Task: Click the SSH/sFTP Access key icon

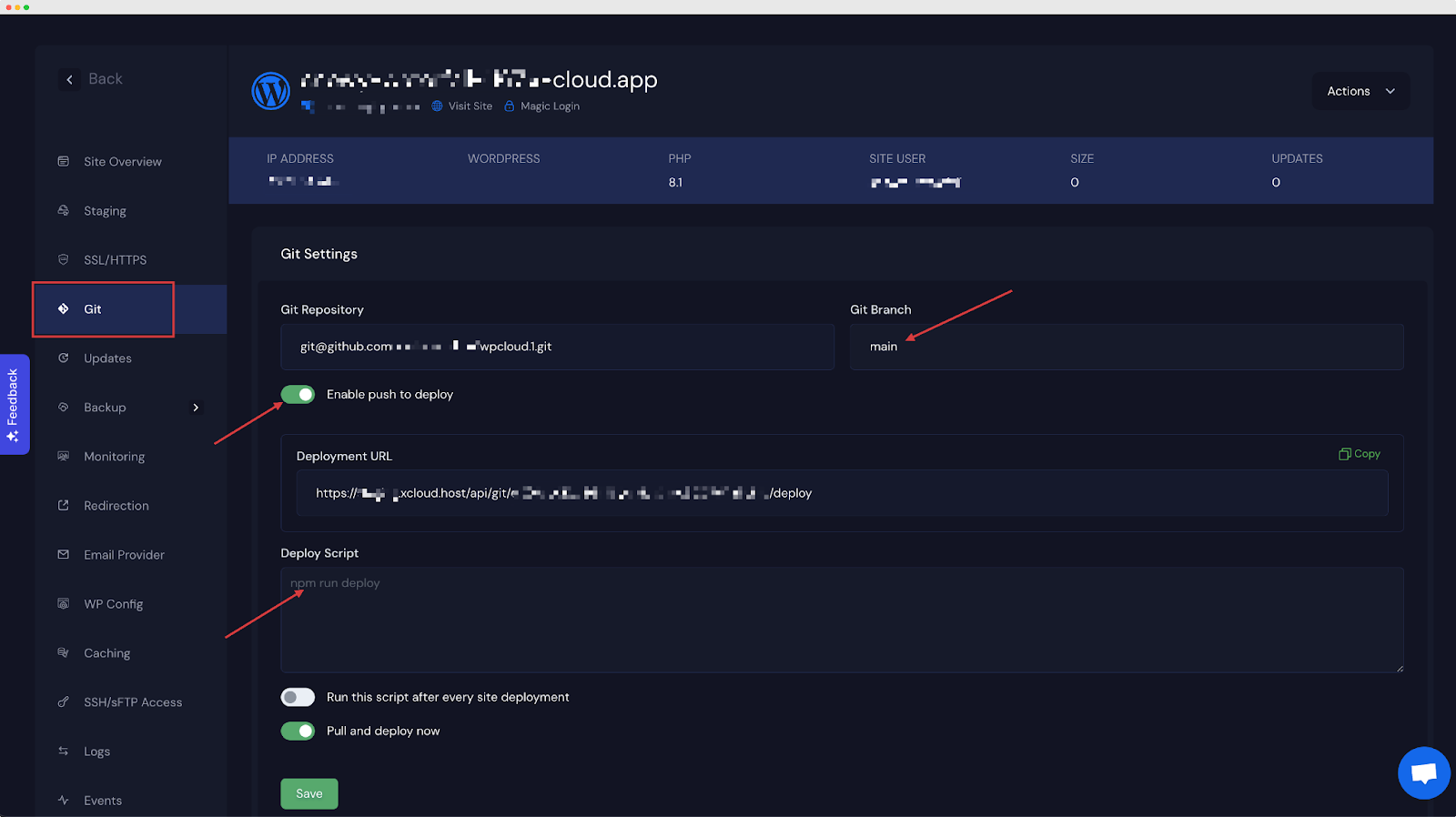Action: pos(63,701)
